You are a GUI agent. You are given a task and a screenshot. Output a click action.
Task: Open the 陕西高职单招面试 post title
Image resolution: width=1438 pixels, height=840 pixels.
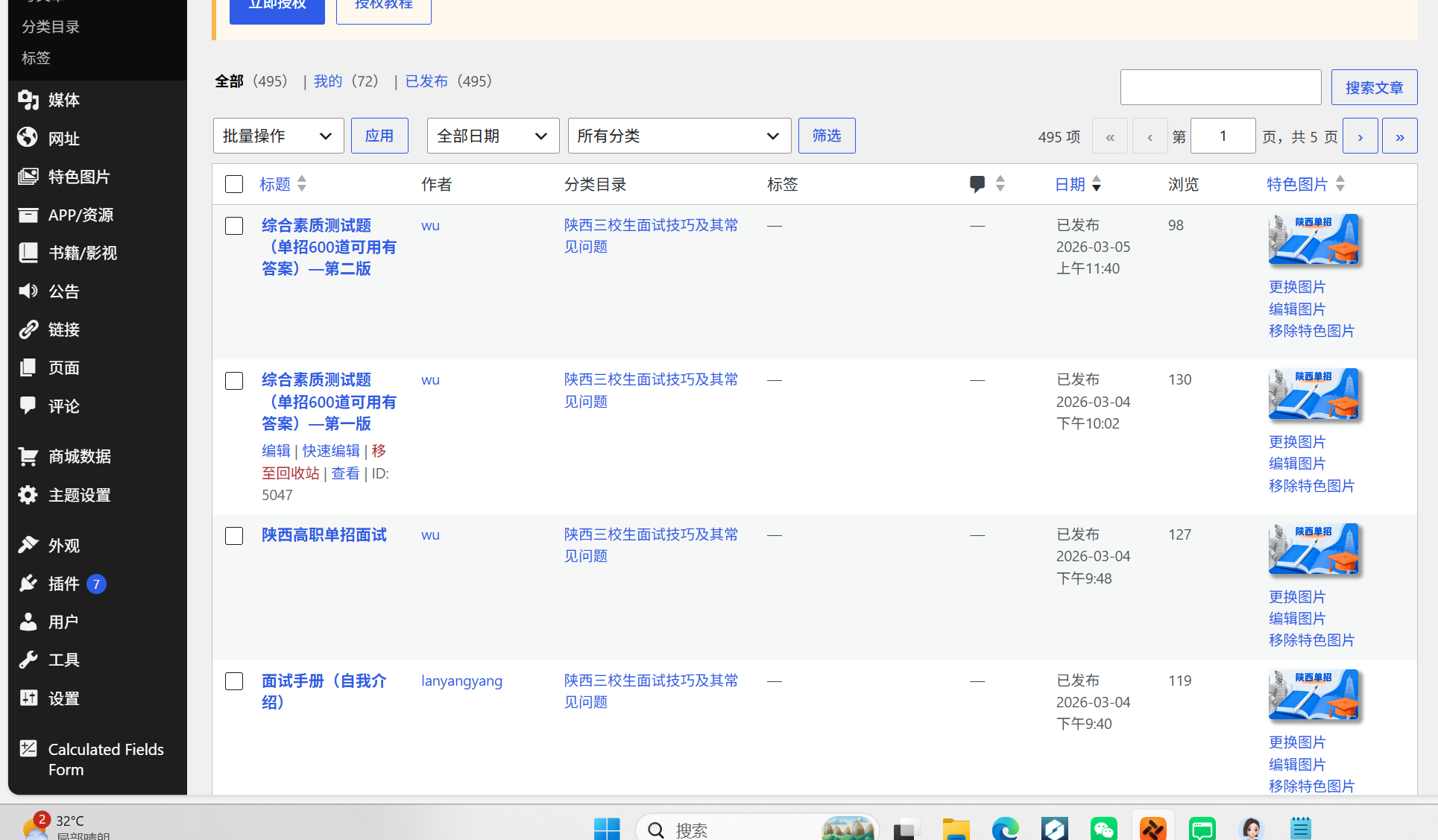point(324,534)
